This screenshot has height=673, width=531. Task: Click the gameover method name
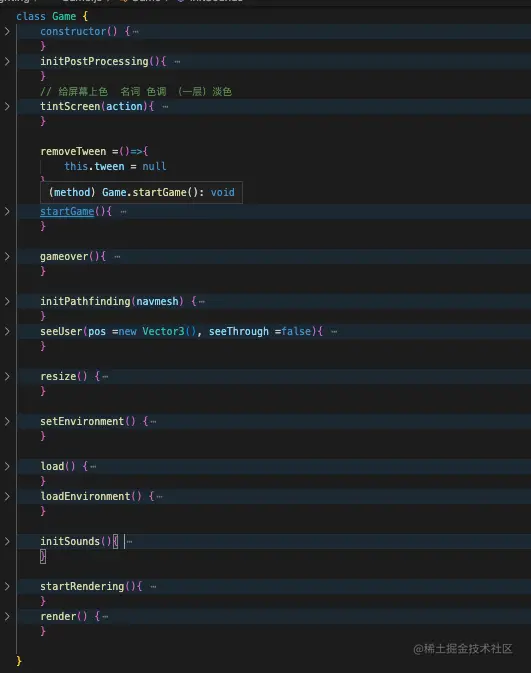(64, 257)
